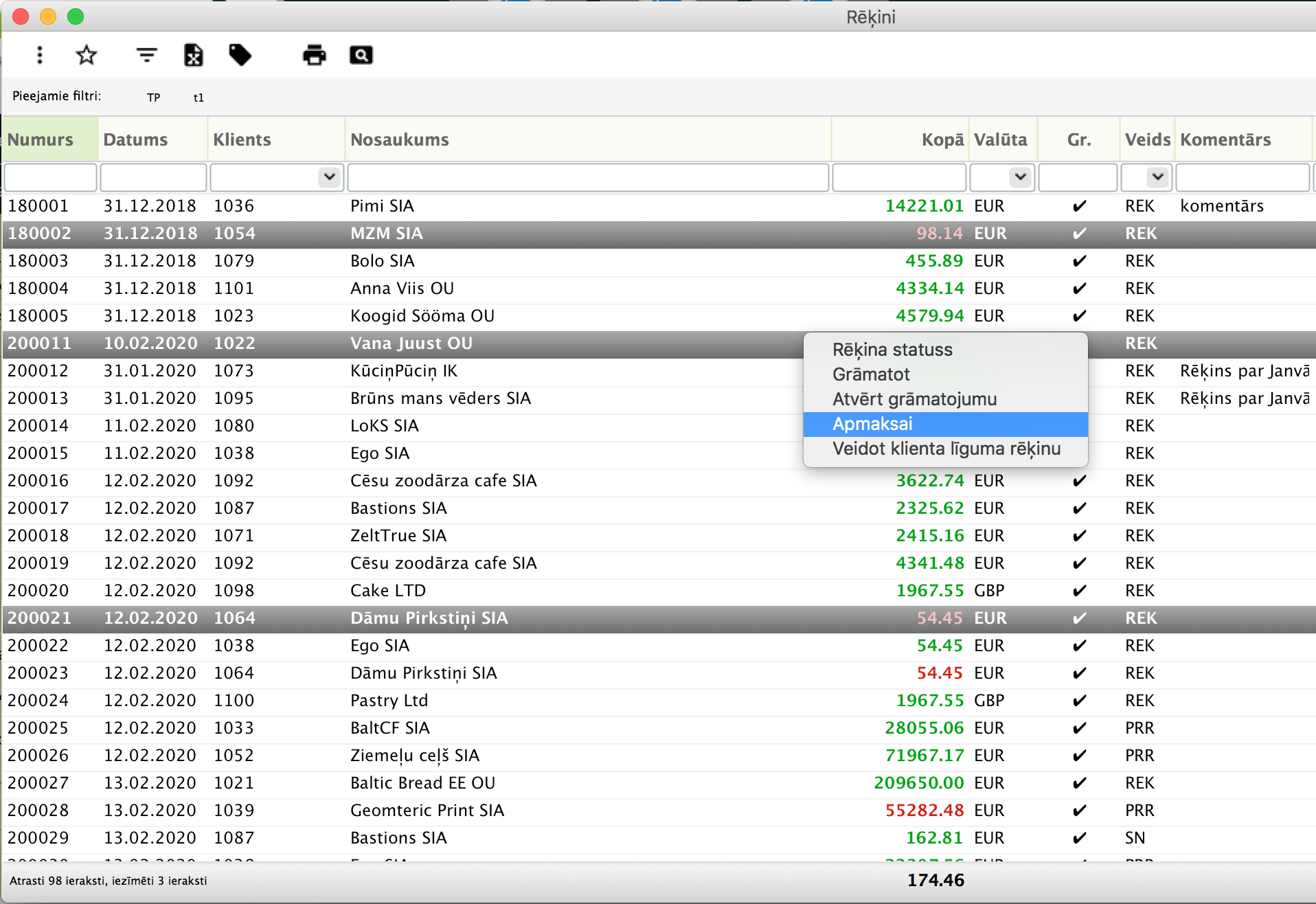Select the Vana Juust OU row name
The height and width of the screenshot is (904, 1316).
point(411,343)
